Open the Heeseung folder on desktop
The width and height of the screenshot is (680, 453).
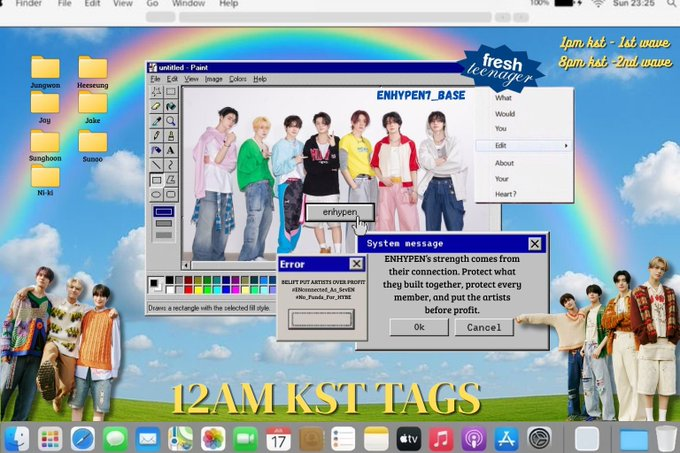pos(92,72)
